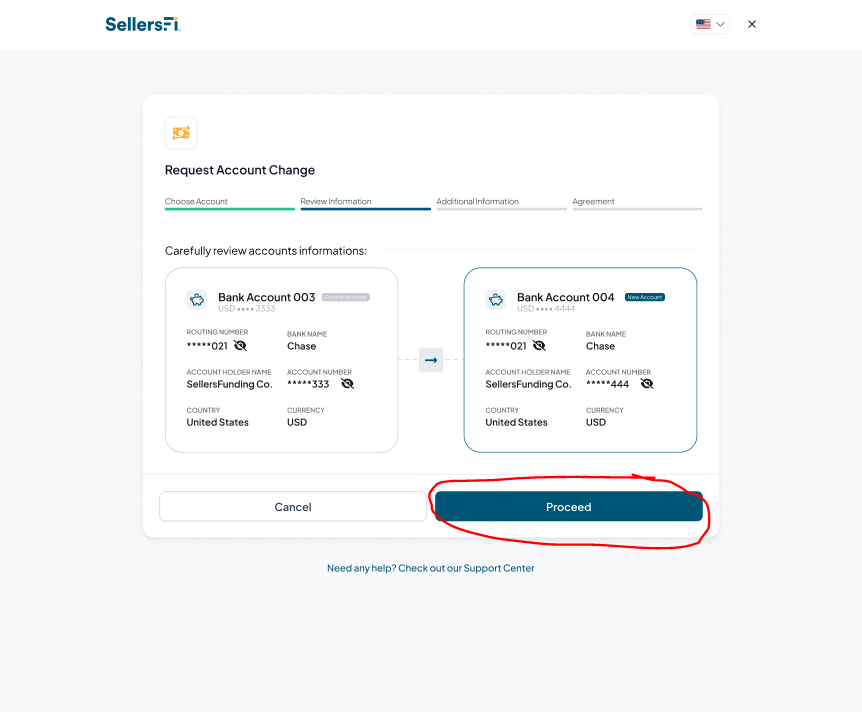Expand the language selector chevron
Image resolution: width=862 pixels, height=712 pixels.
tap(720, 24)
